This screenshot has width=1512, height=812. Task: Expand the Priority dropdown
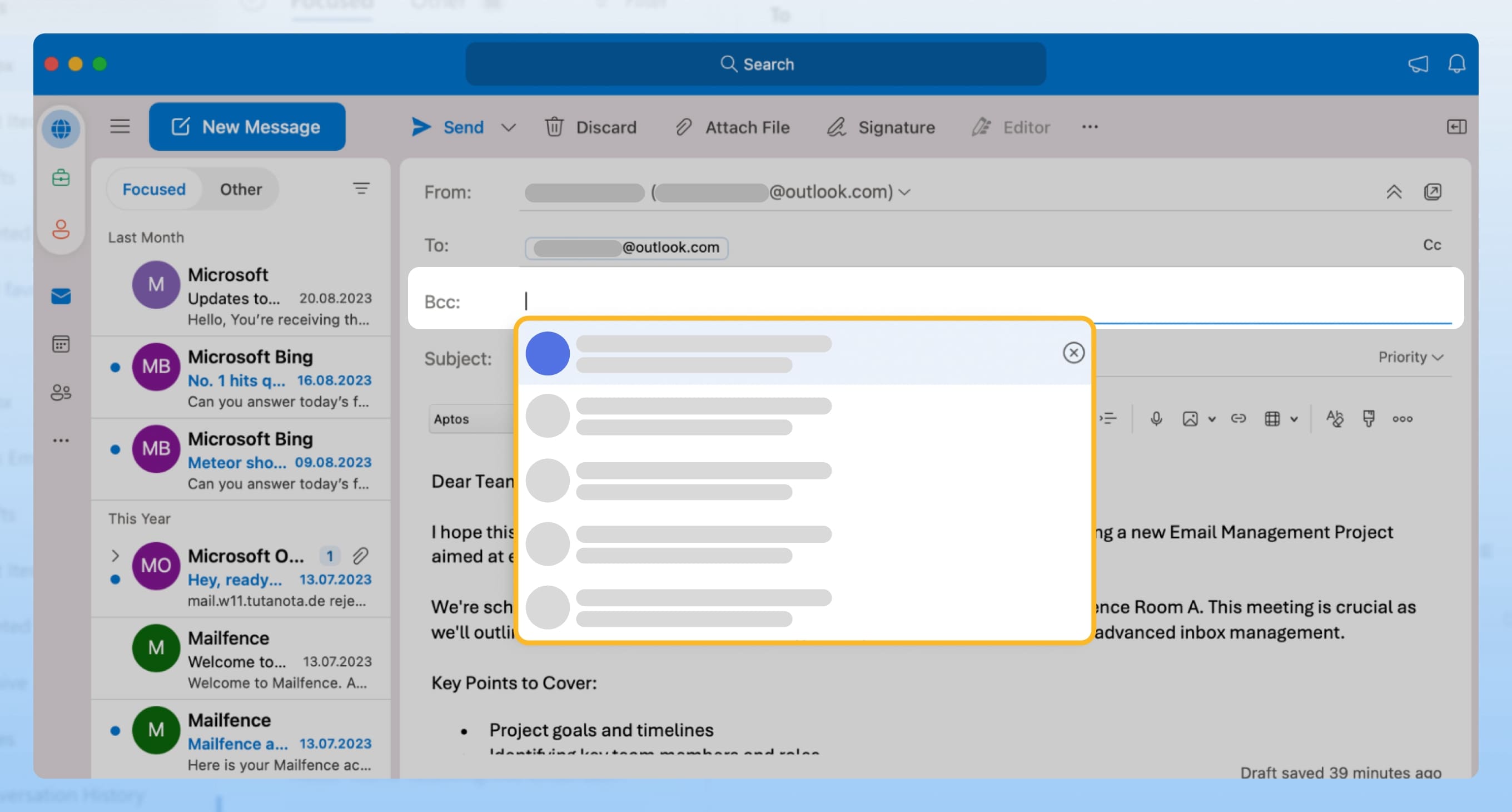[x=1410, y=357]
